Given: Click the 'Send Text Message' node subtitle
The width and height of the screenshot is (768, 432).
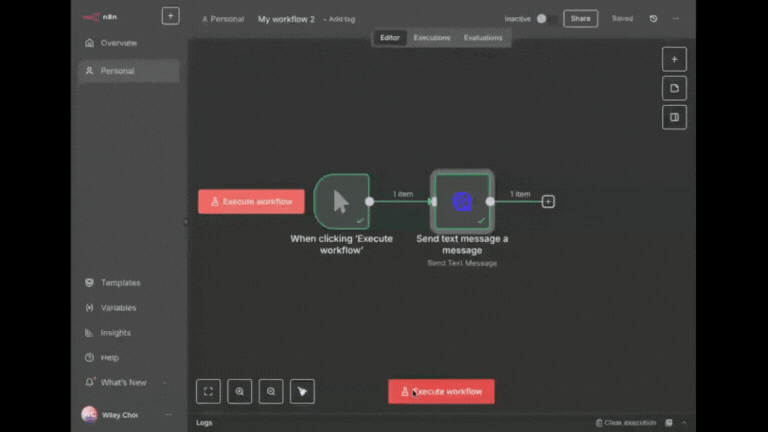Looking at the screenshot, I should [462, 263].
